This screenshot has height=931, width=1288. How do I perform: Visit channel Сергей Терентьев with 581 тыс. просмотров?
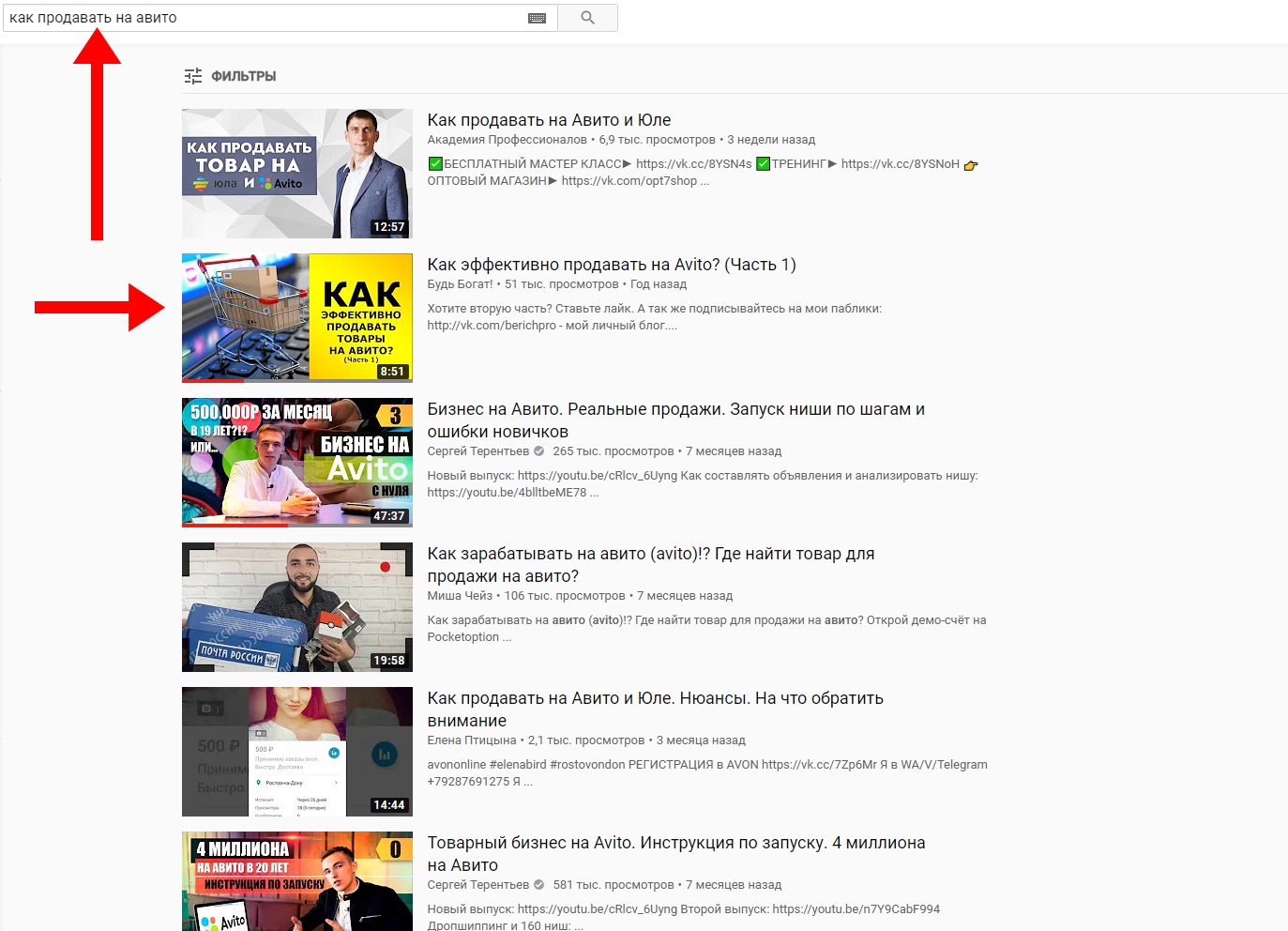[478, 885]
